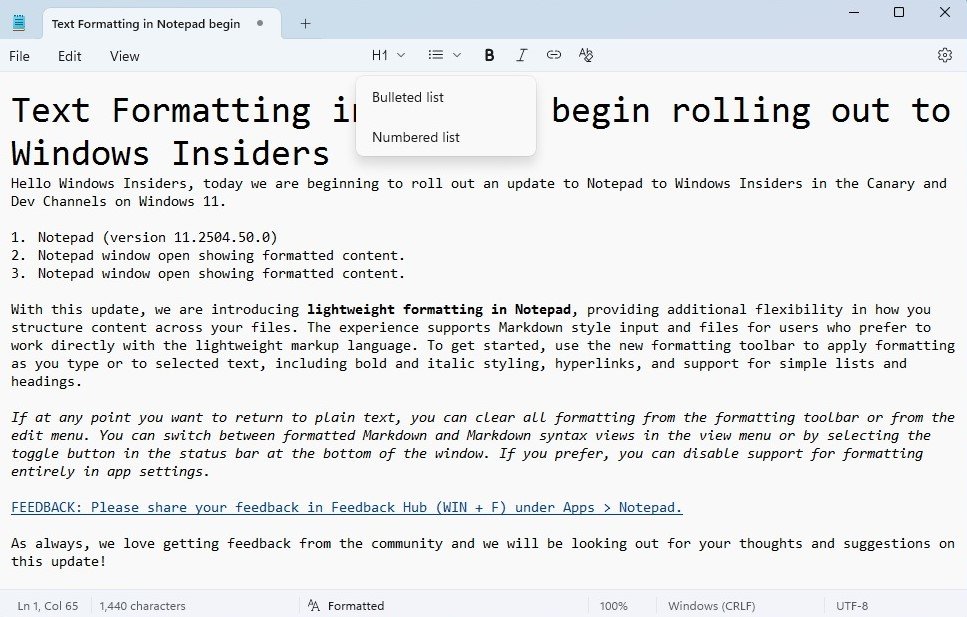Choose Numbered list option

[446, 138]
